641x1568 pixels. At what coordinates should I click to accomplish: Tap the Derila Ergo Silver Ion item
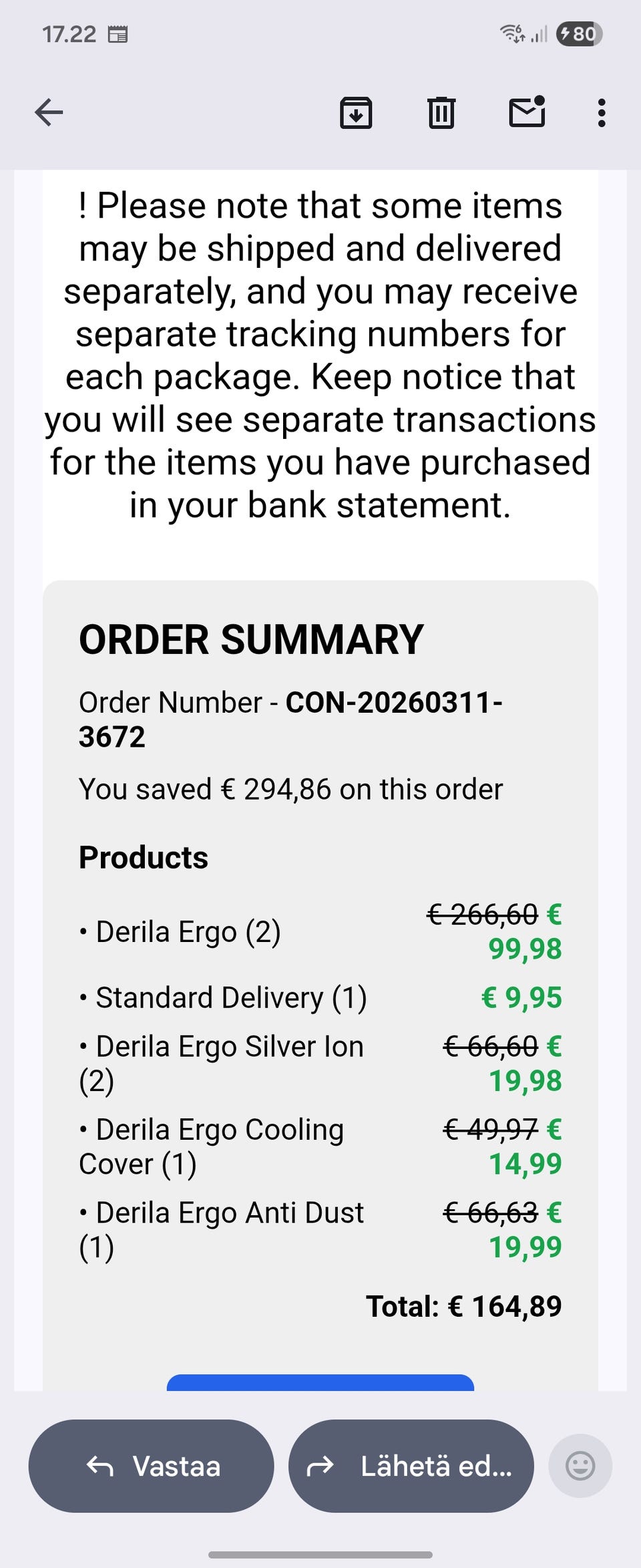222,1063
